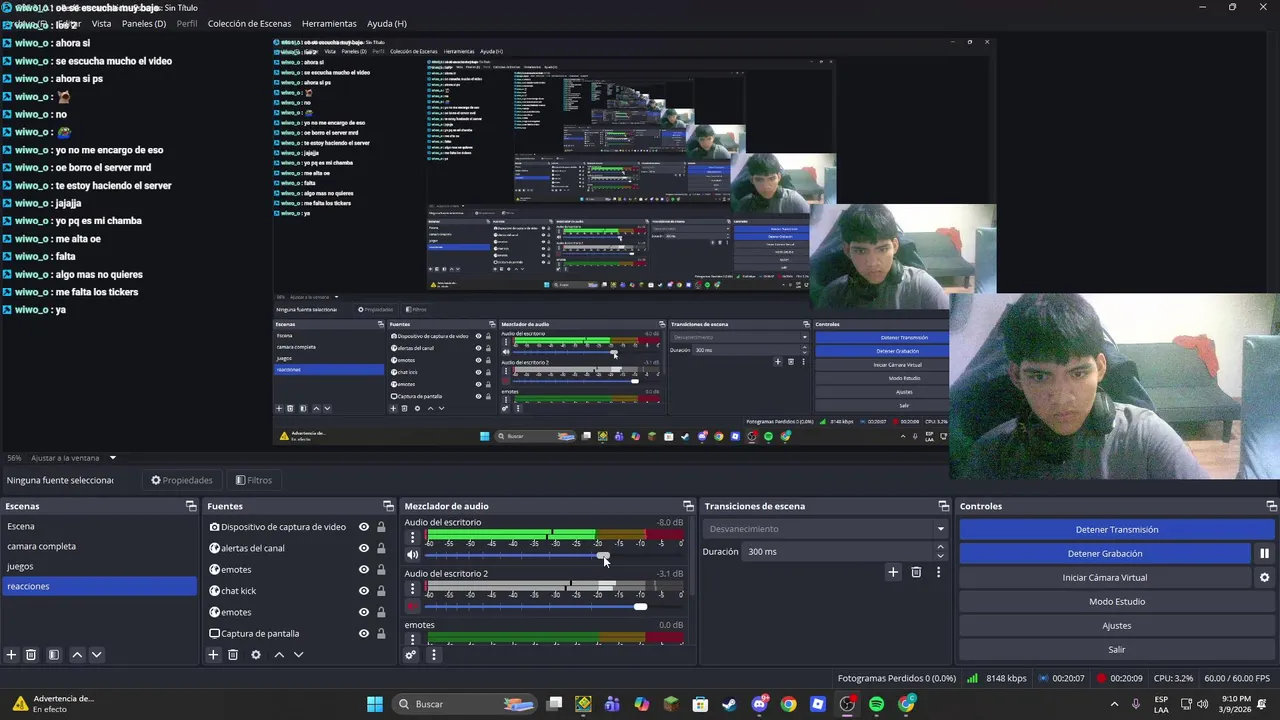Adjust Audio del escritorio 2 volume slider
Screen dimensions: 1280x720
[640, 606]
